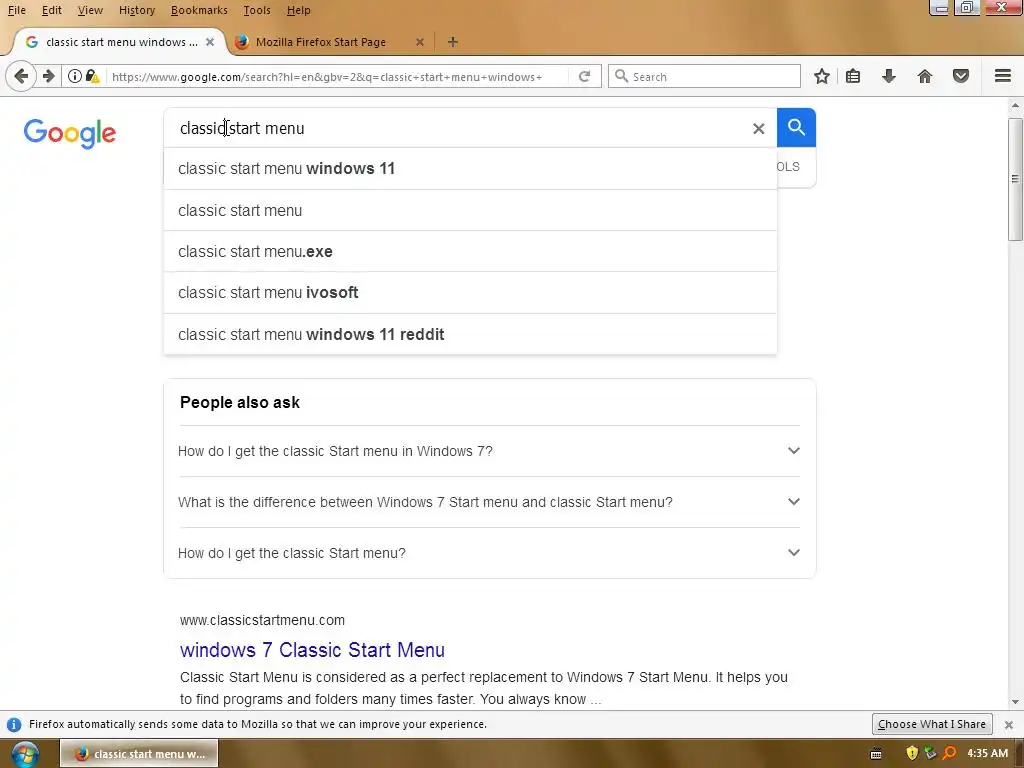Open the File menu
Image resolution: width=1024 pixels, height=768 pixels.
[x=17, y=10]
